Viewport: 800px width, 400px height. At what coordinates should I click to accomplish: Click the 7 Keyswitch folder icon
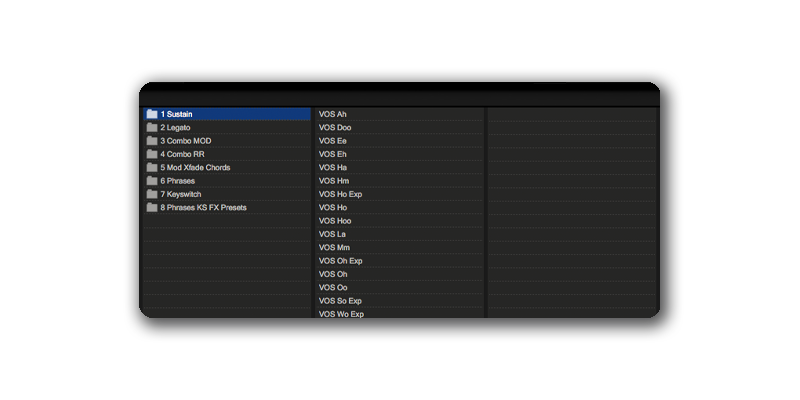(152, 194)
